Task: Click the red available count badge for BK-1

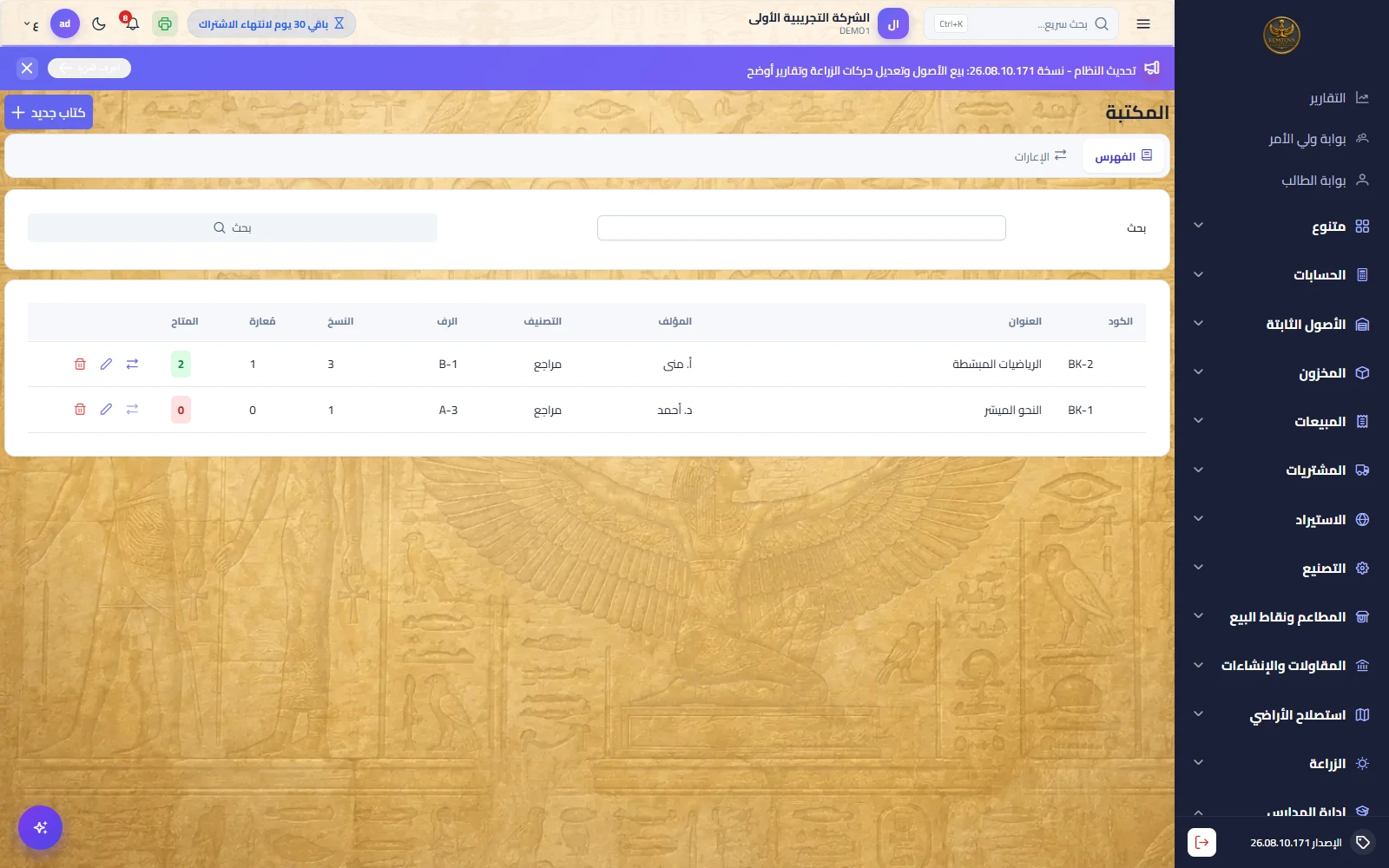Action: click(x=181, y=410)
